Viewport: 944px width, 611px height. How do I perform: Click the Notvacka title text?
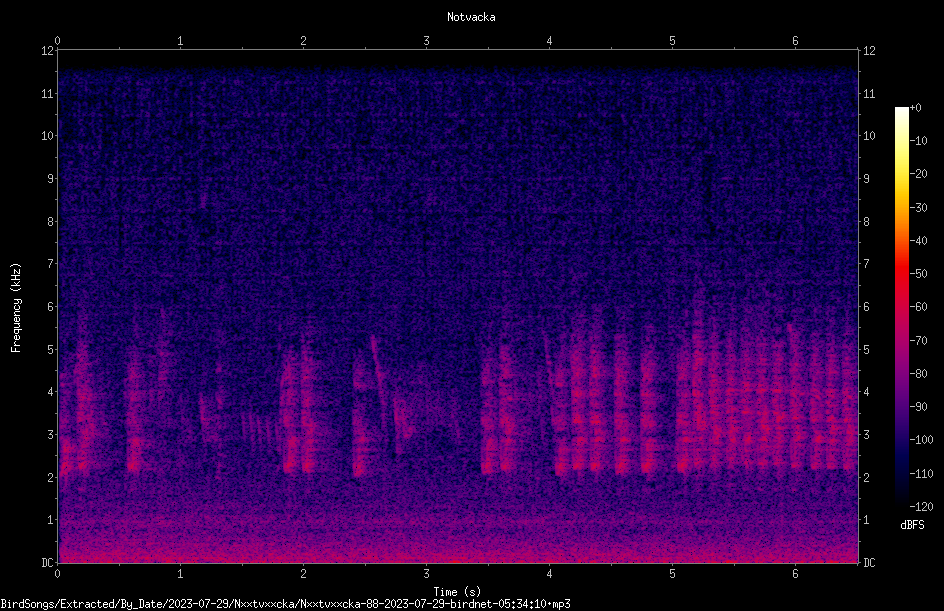[471, 17]
